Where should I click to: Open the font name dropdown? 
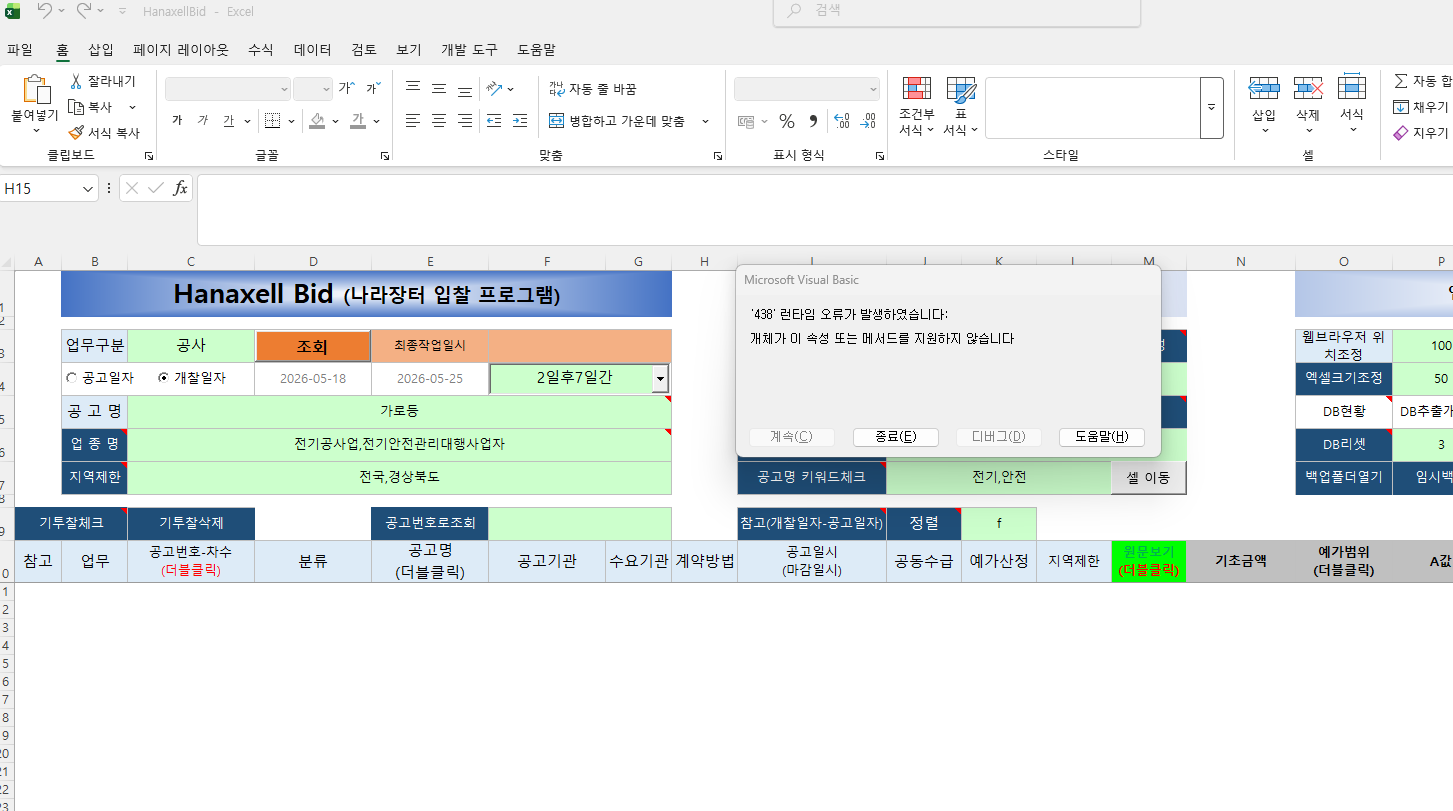[x=284, y=89]
